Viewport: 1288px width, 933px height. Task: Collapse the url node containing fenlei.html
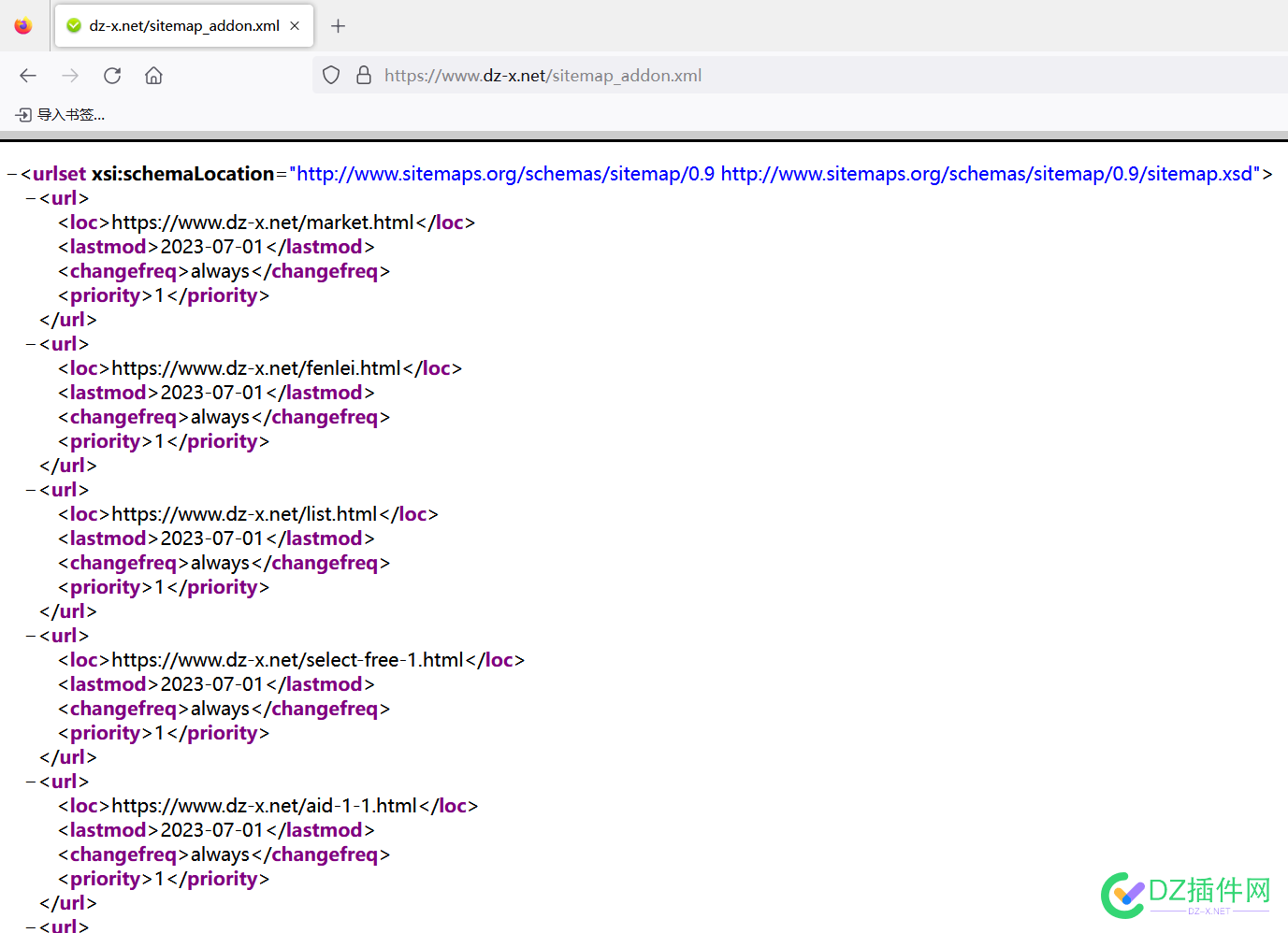coord(31,344)
